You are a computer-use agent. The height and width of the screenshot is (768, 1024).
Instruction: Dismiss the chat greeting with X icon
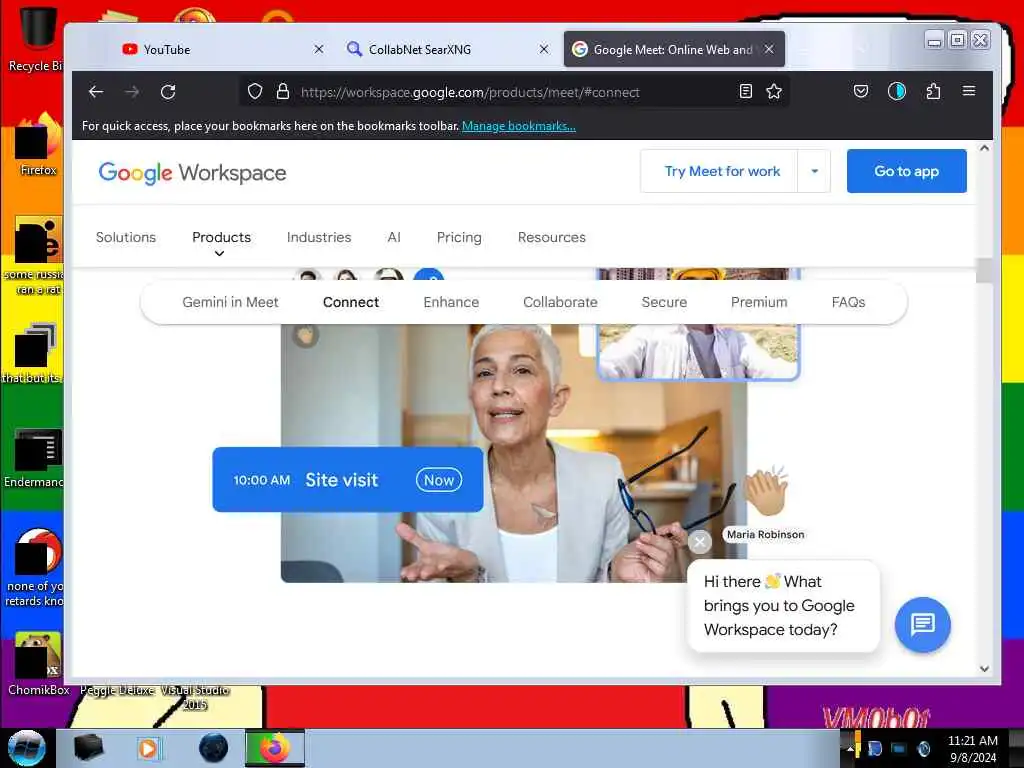699,541
